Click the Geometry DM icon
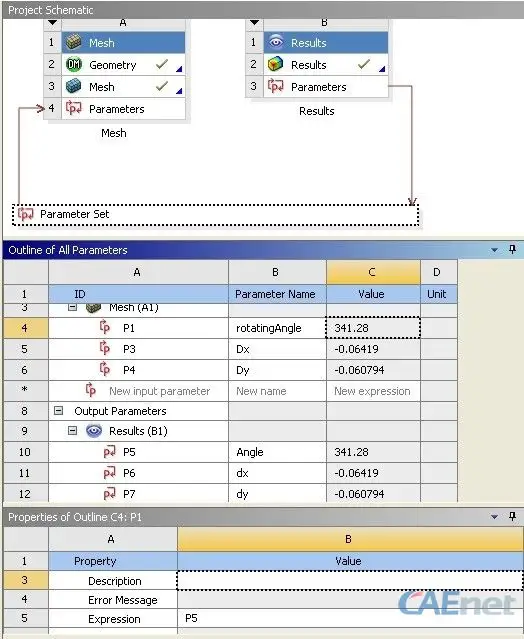 click(74, 64)
